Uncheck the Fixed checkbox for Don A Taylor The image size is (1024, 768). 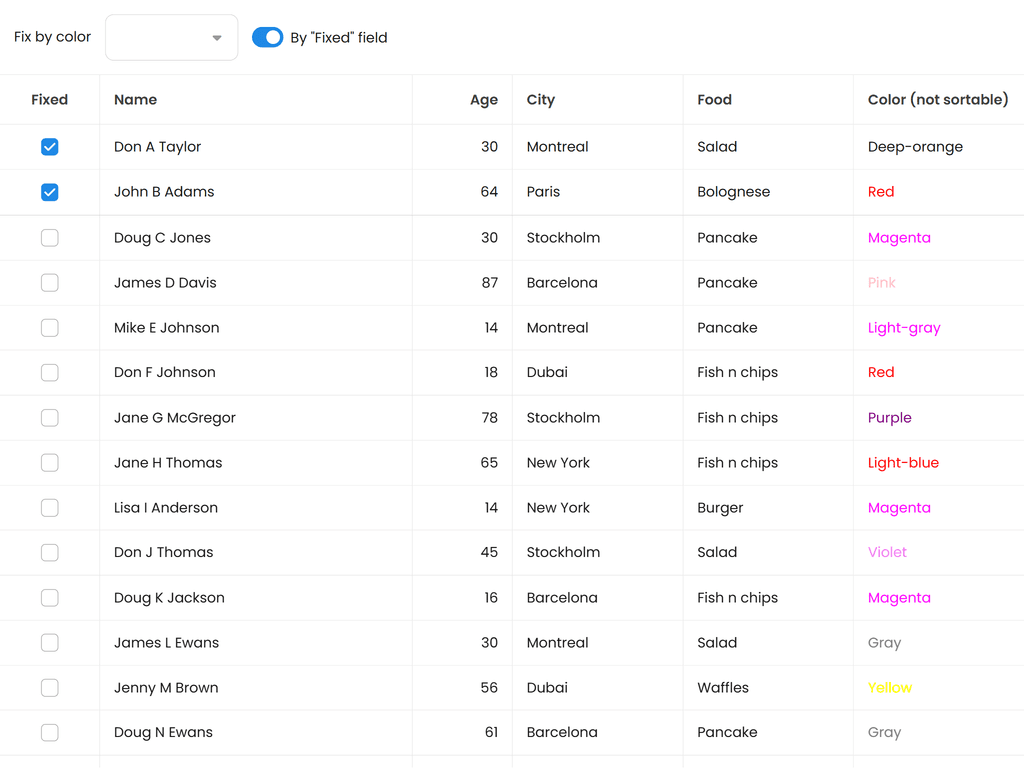(x=49, y=147)
